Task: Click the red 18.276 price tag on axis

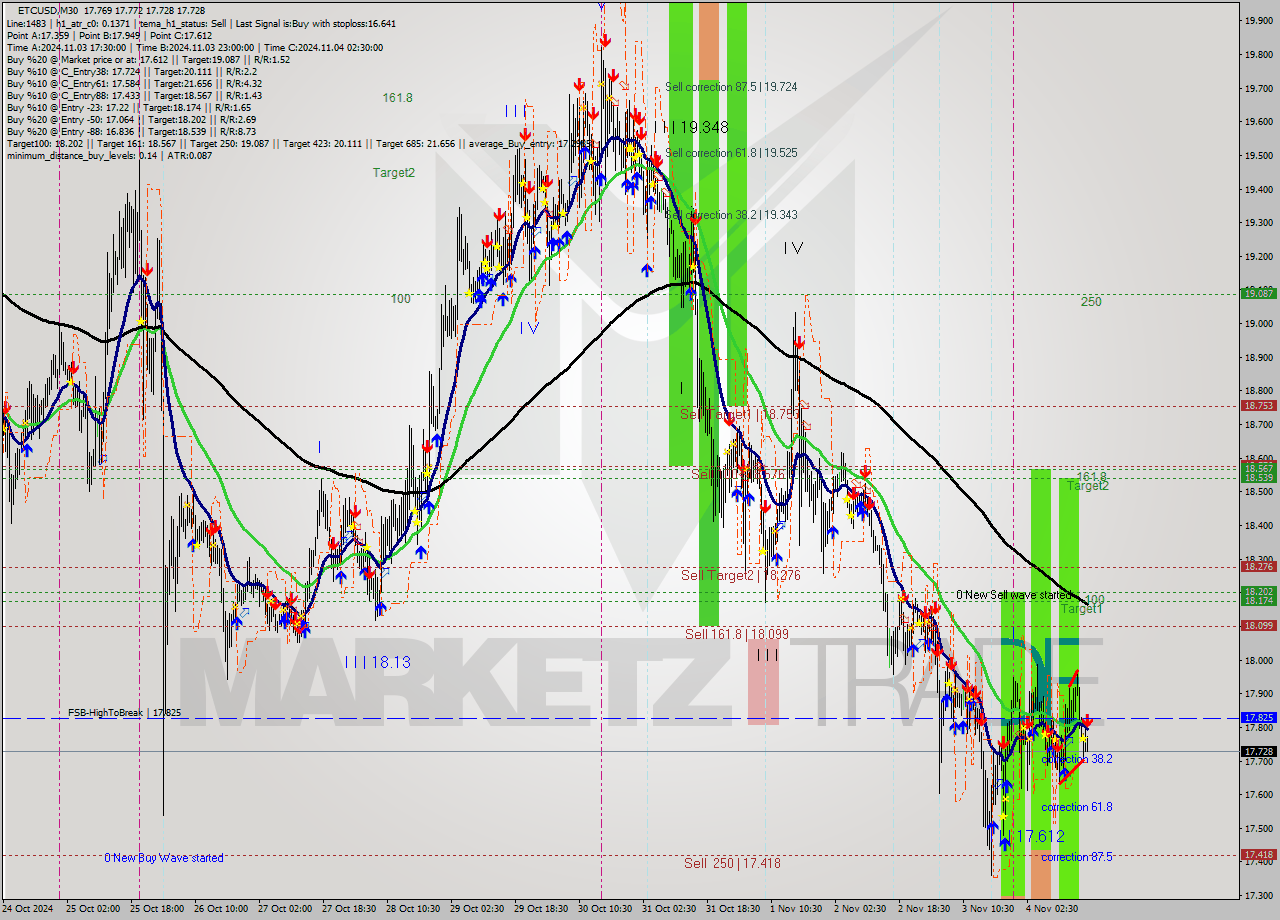Action: coord(1257,566)
